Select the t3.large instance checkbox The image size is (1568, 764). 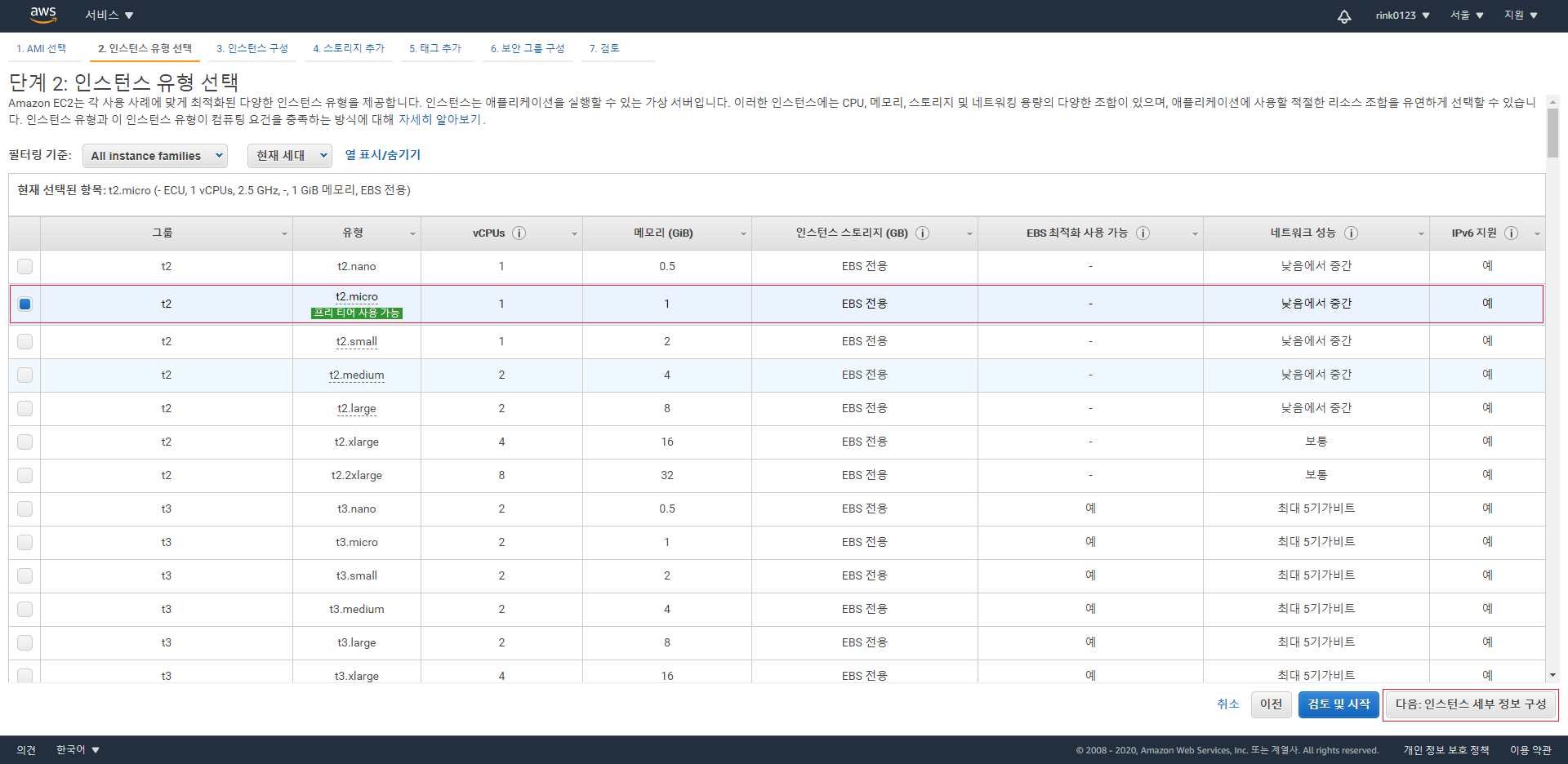pos(25,642)
